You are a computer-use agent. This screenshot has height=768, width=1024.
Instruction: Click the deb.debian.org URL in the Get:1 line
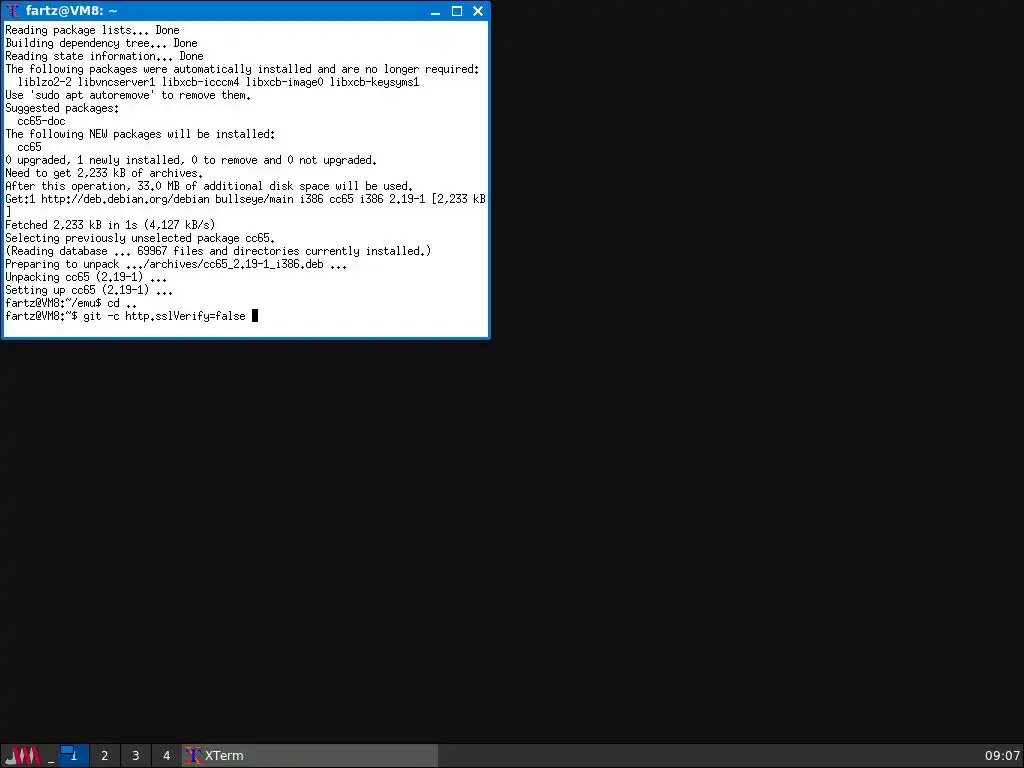tap(125, 199)
